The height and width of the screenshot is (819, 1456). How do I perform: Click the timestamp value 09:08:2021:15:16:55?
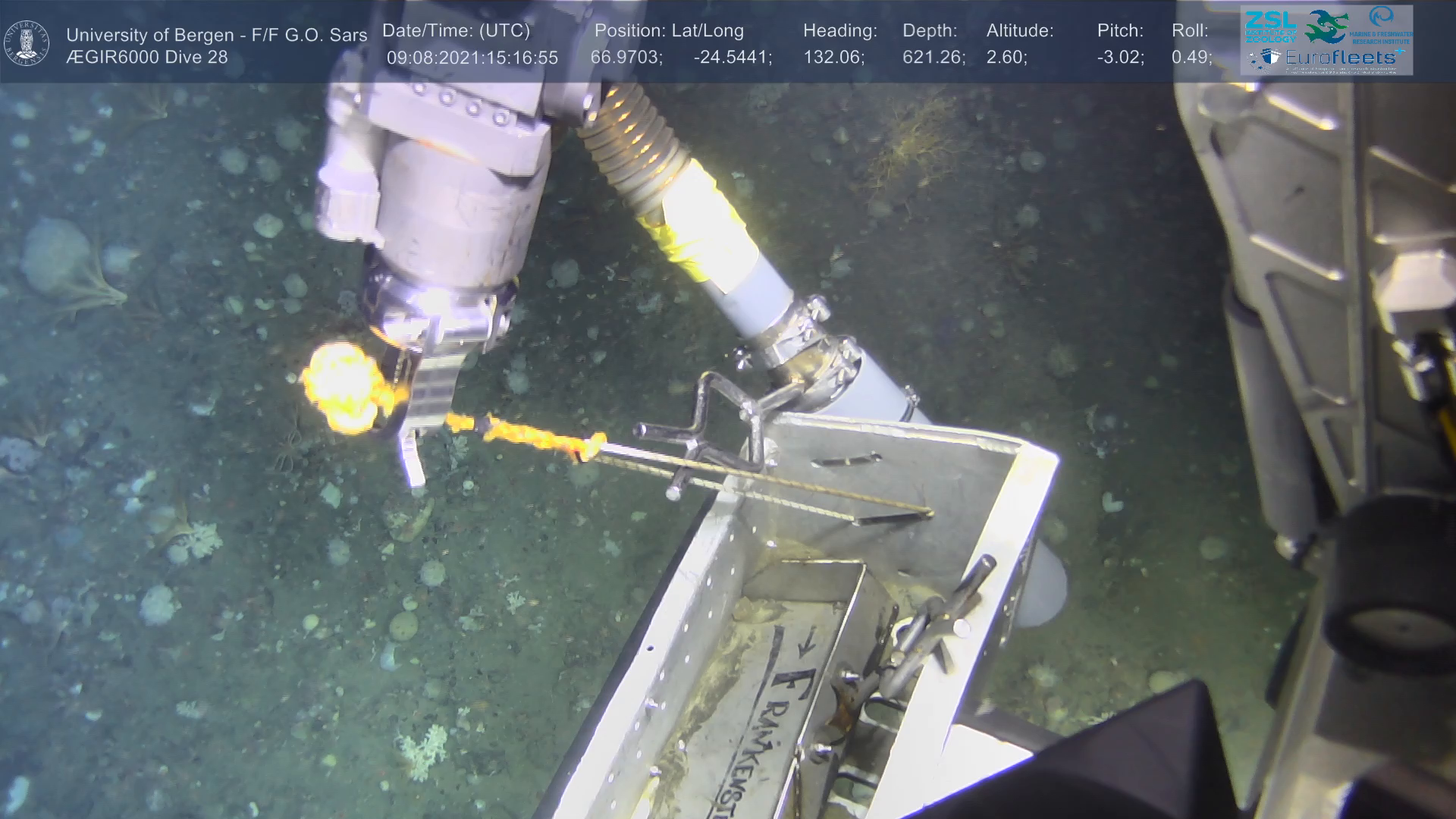click(472, 58)
